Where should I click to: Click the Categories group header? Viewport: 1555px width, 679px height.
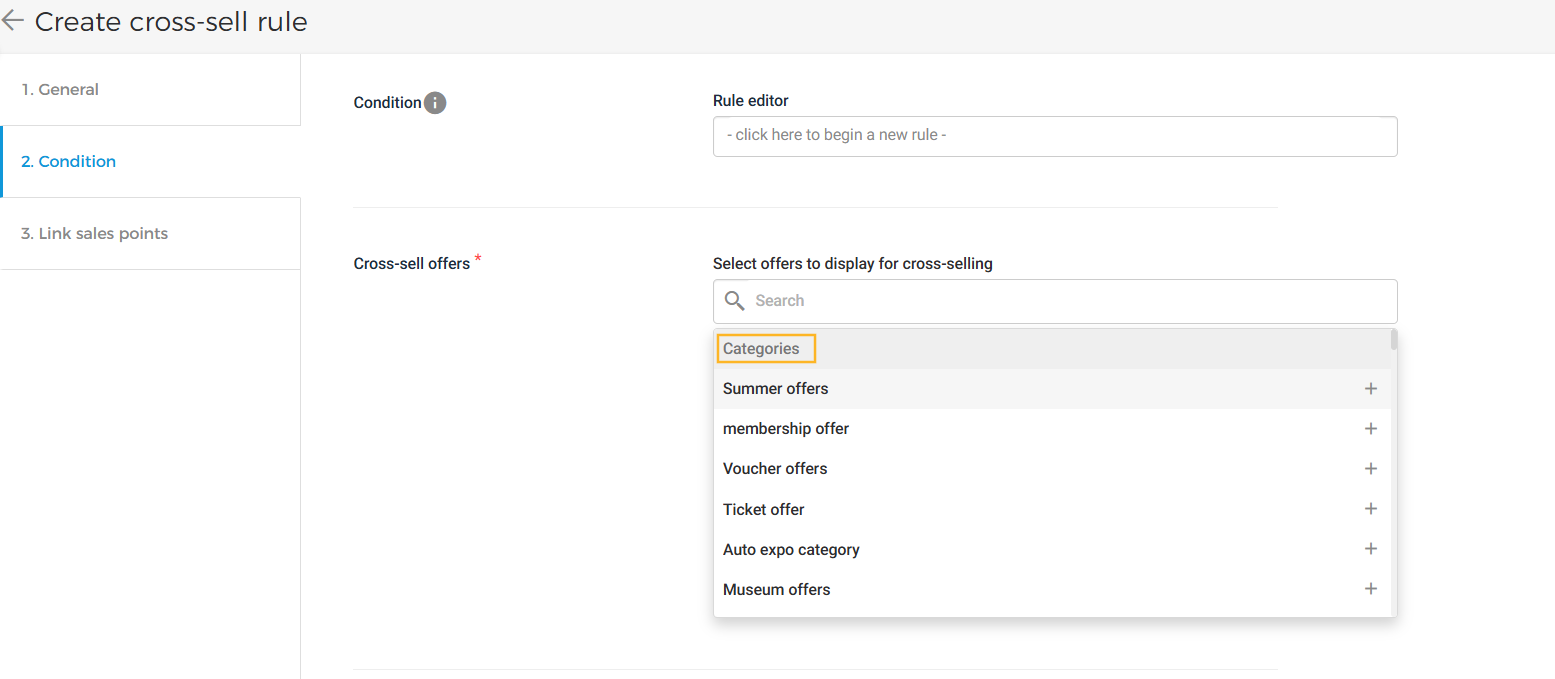pos(762,349)
